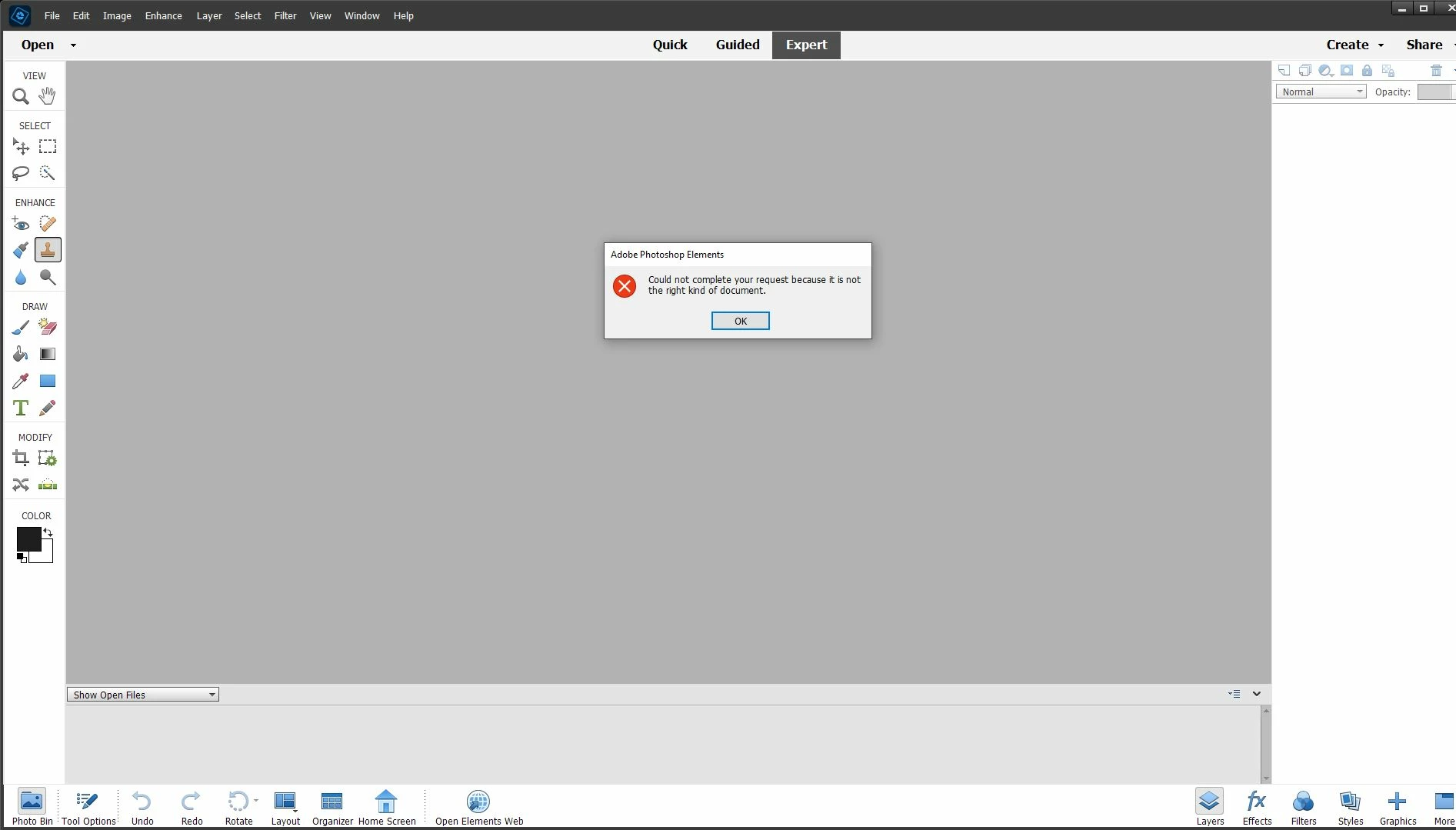Open the Window menu
The width and height of the screenshot is (1456, 830).
[362, 15]
